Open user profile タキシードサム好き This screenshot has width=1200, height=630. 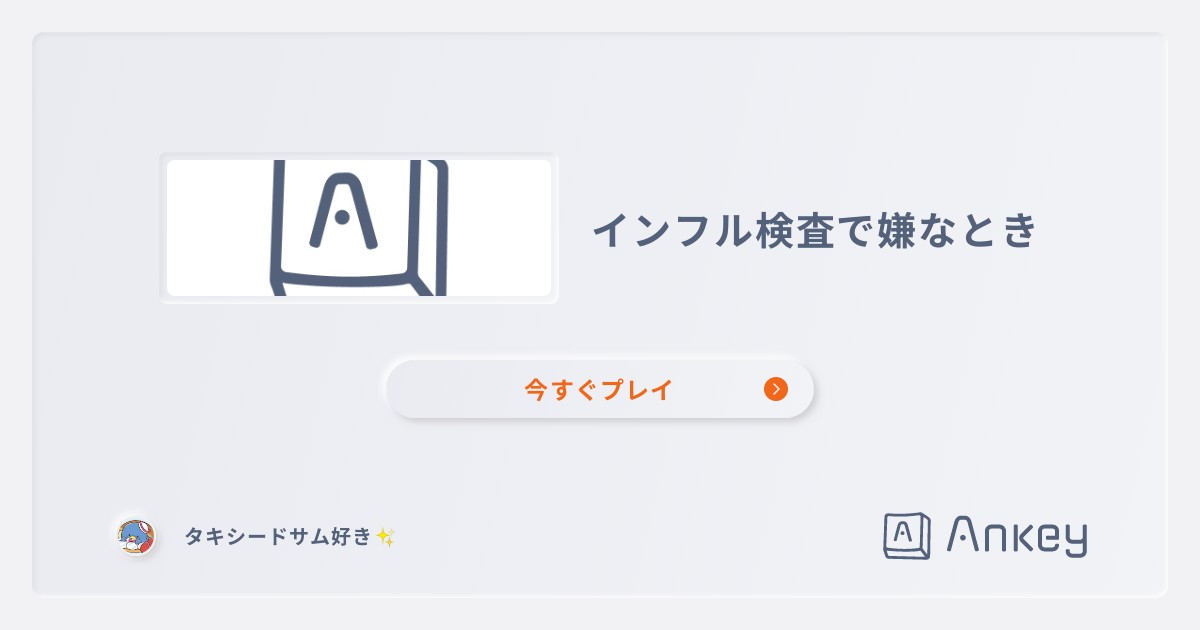coord(278,537)
